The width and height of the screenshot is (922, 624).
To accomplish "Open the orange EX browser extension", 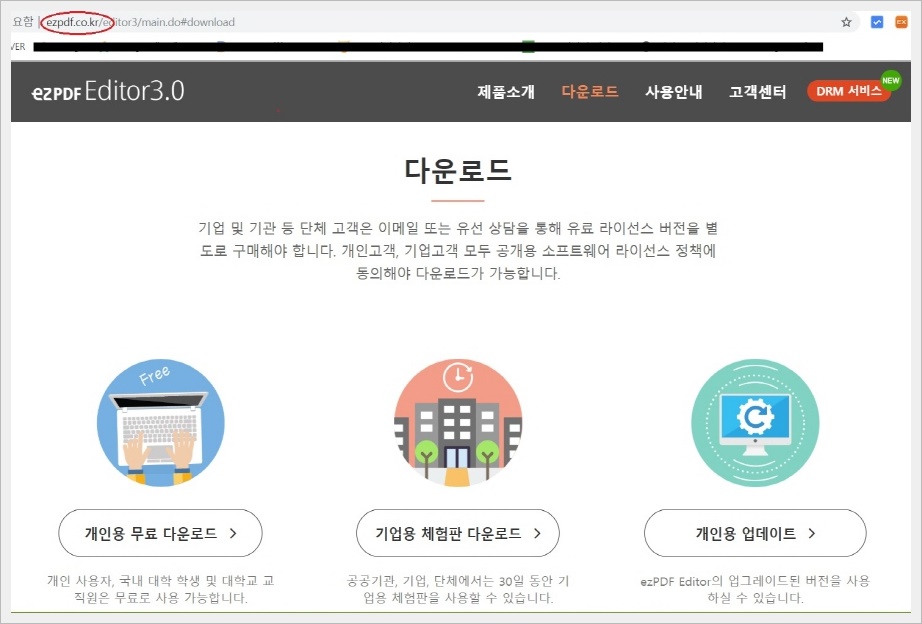I will click(901, 22).
